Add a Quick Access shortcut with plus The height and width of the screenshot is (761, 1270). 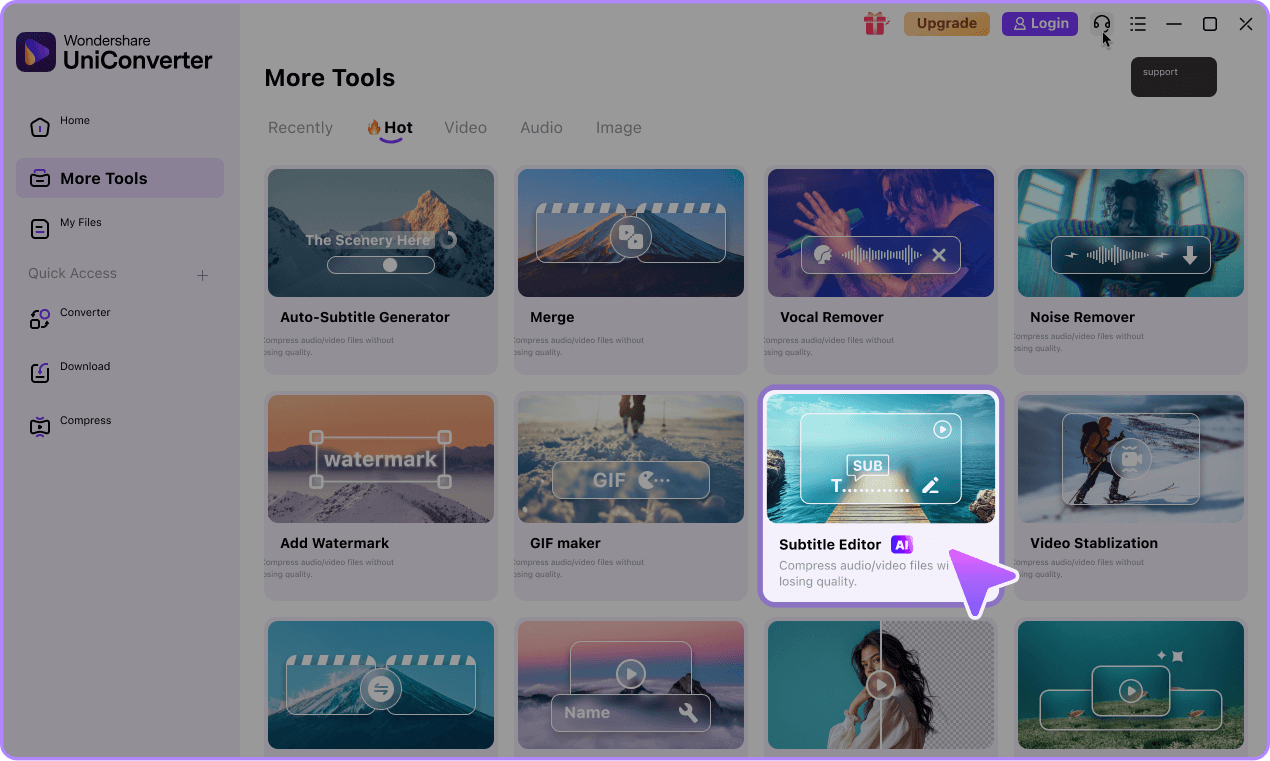tap(202, 275)
